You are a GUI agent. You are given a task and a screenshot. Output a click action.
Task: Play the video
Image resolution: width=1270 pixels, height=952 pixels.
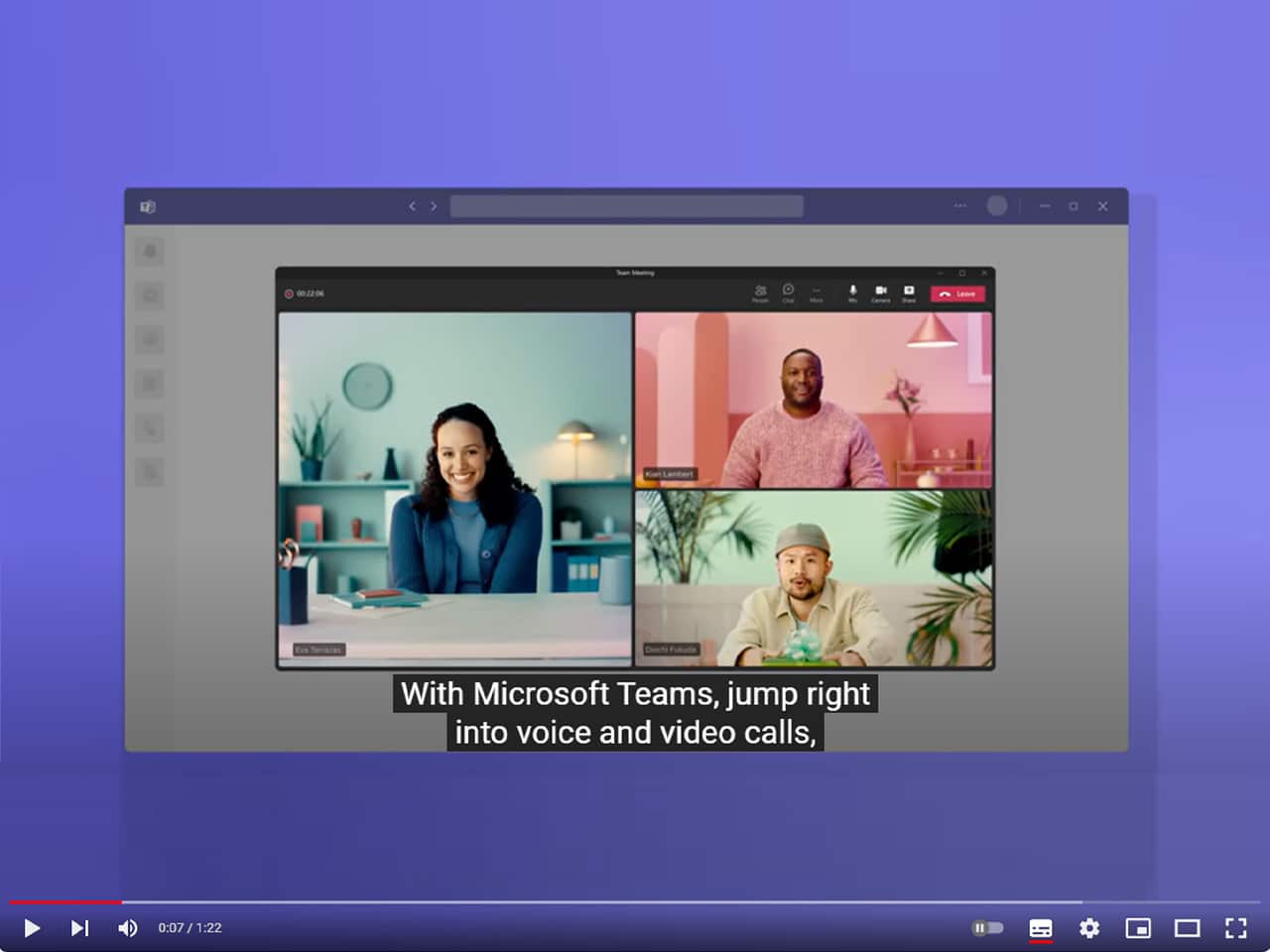pos(31,928)
